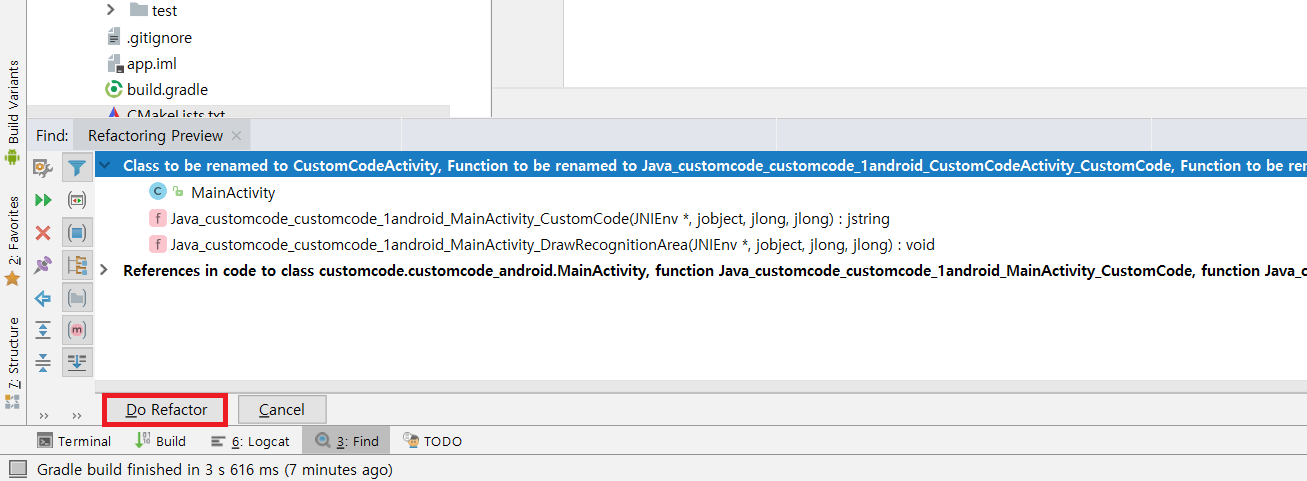Screen dimensions: 1307x481
Task: Collapse the 'Class to be renamed' node
Action: click(106, 166)
